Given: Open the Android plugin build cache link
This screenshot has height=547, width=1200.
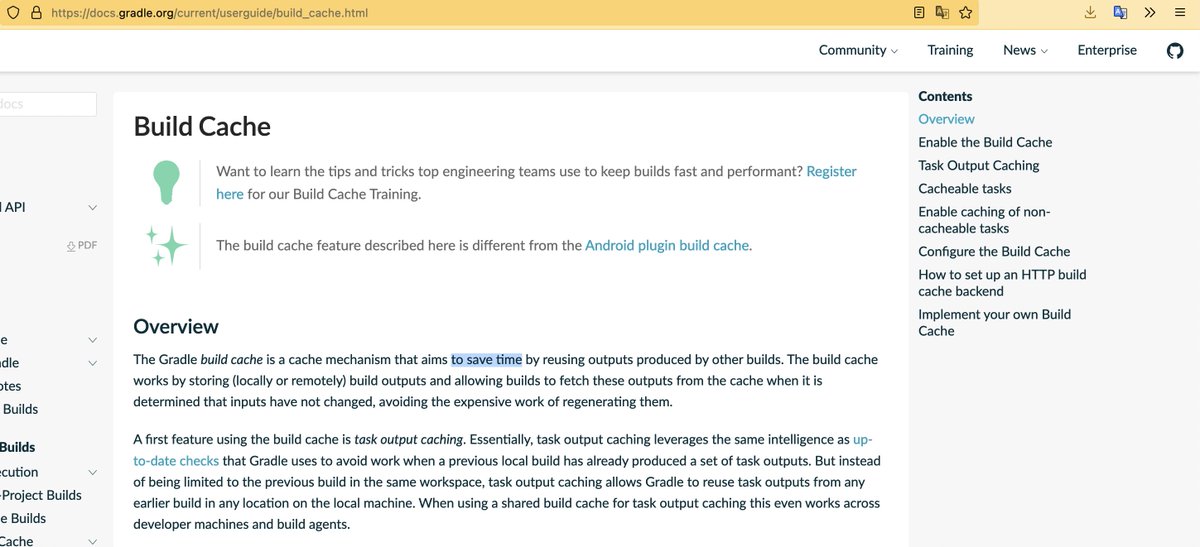Looking at the screenshot, I should [667, 245].
